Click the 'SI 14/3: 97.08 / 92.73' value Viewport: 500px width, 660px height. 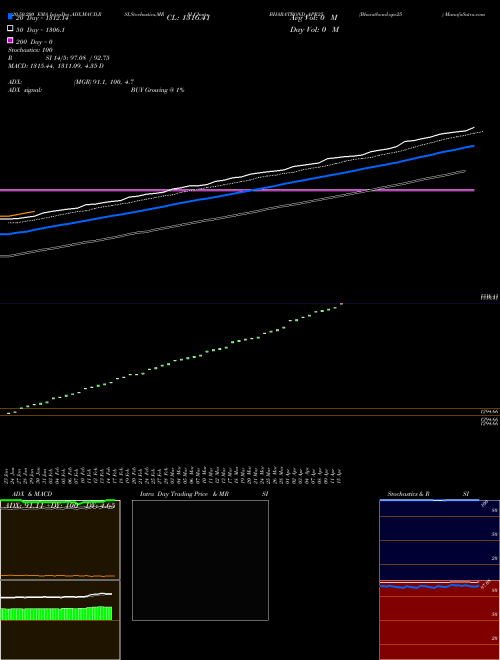coord(77,58)
